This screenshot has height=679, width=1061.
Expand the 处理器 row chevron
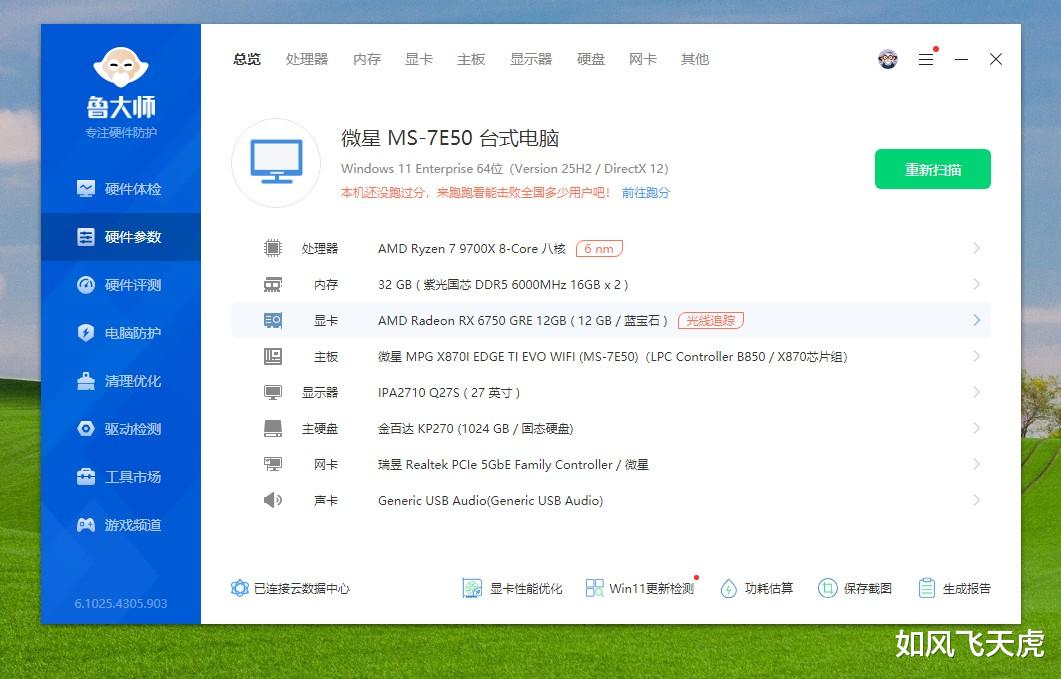pyautogui.click(x=976, y=248)
